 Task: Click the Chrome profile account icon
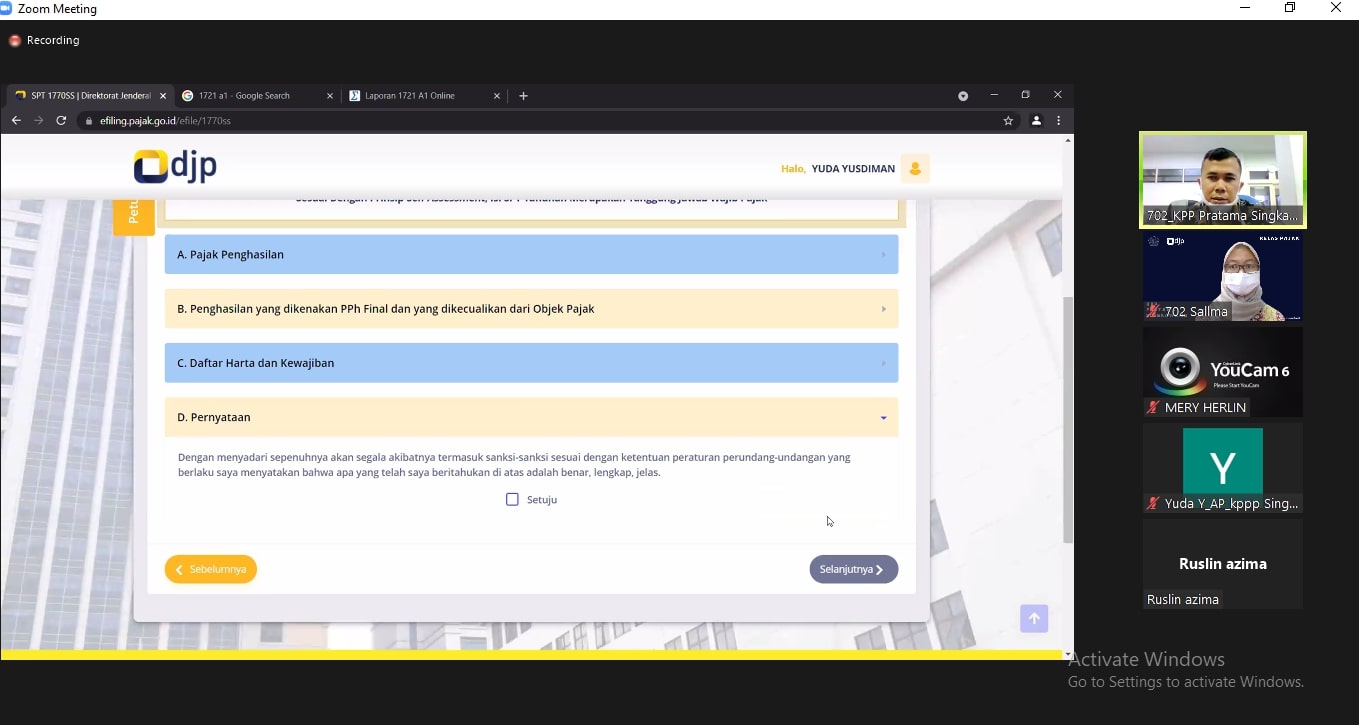1036,121
